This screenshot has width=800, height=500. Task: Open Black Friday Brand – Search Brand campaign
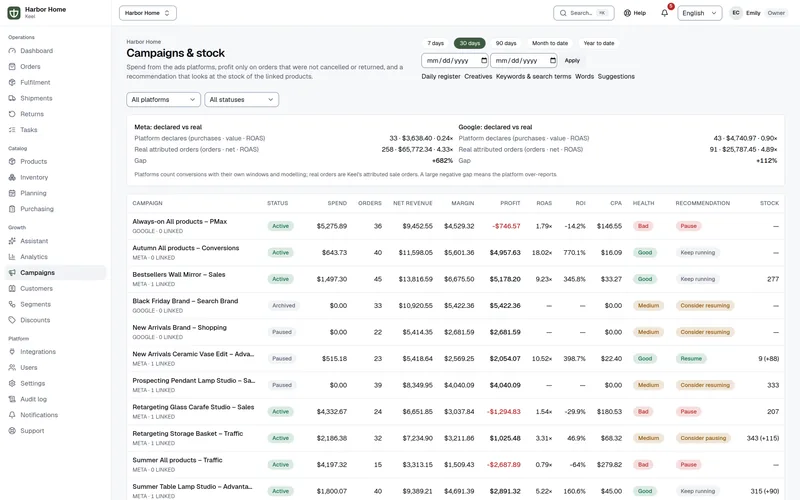point(185,301)
